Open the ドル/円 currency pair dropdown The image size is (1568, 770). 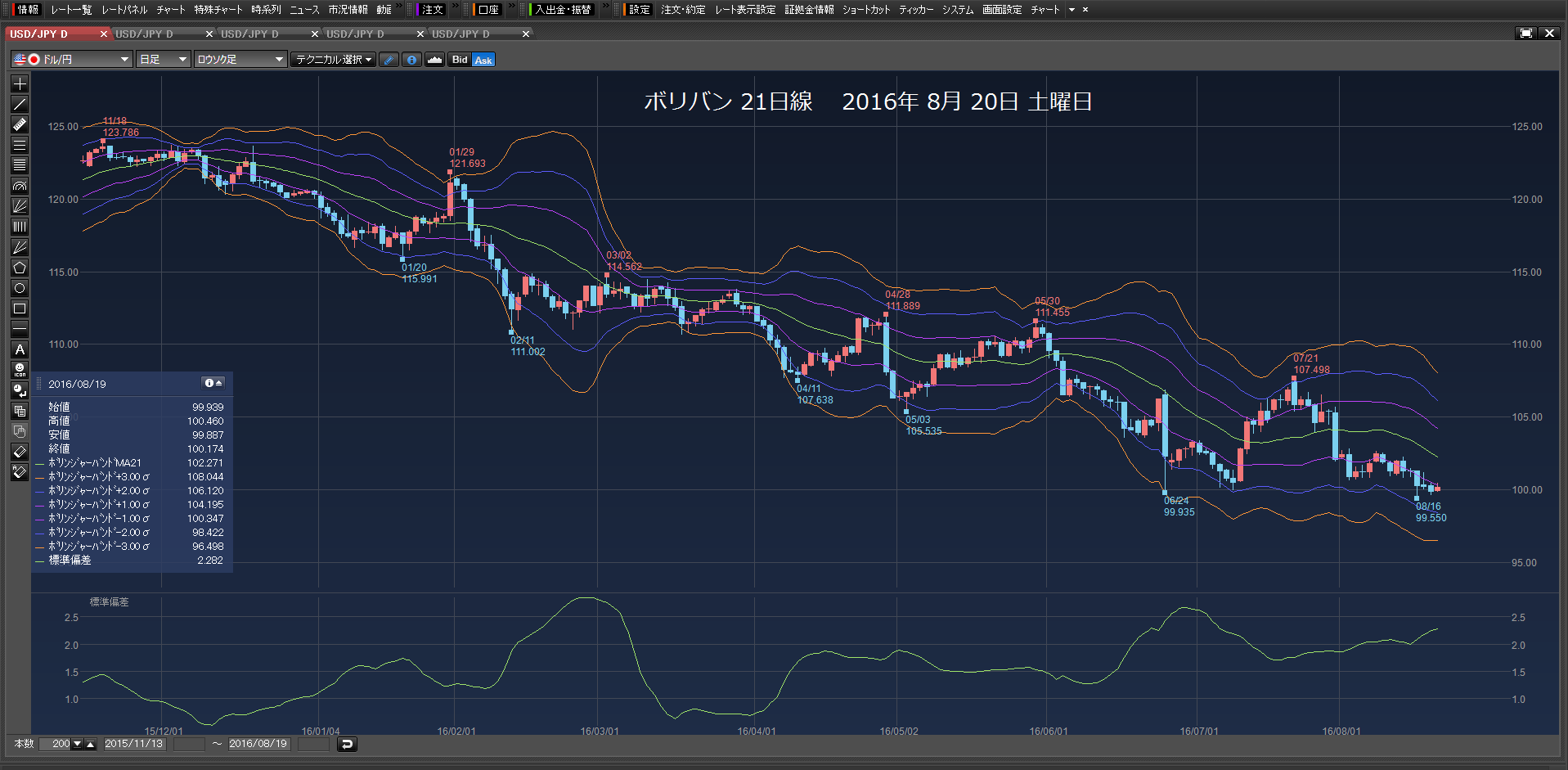[71, 60]
